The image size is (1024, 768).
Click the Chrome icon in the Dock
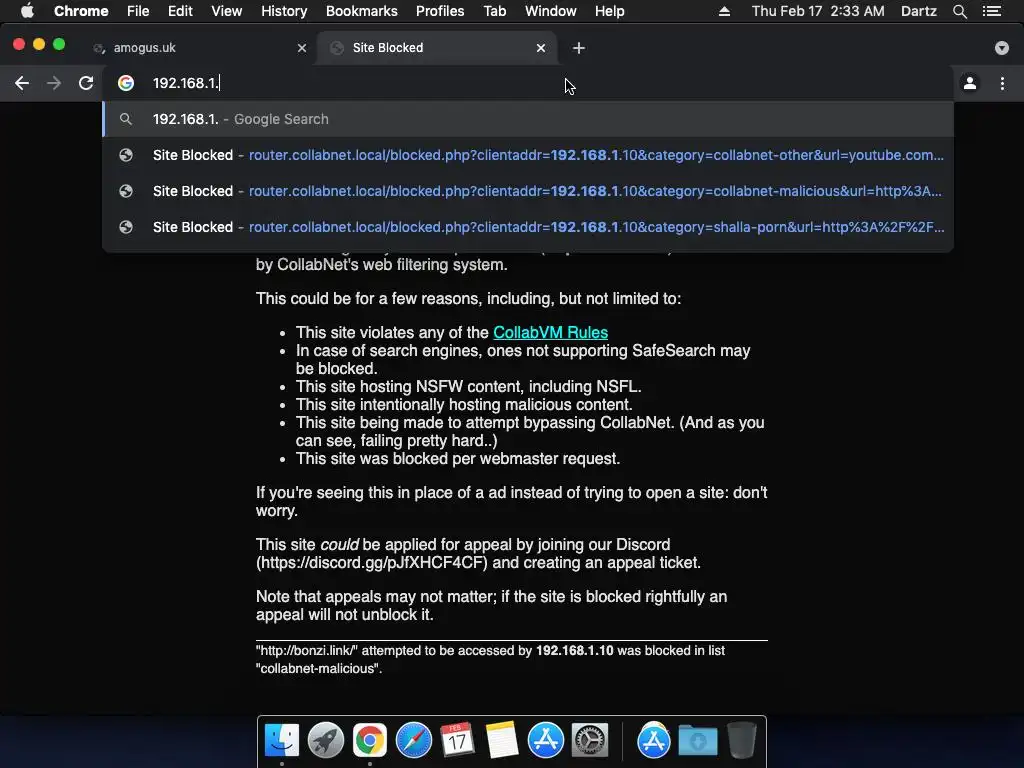370,741
